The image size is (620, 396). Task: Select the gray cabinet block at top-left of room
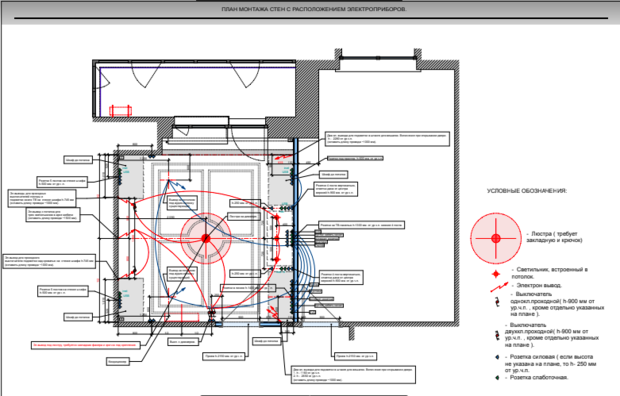[x=131, y=179]
